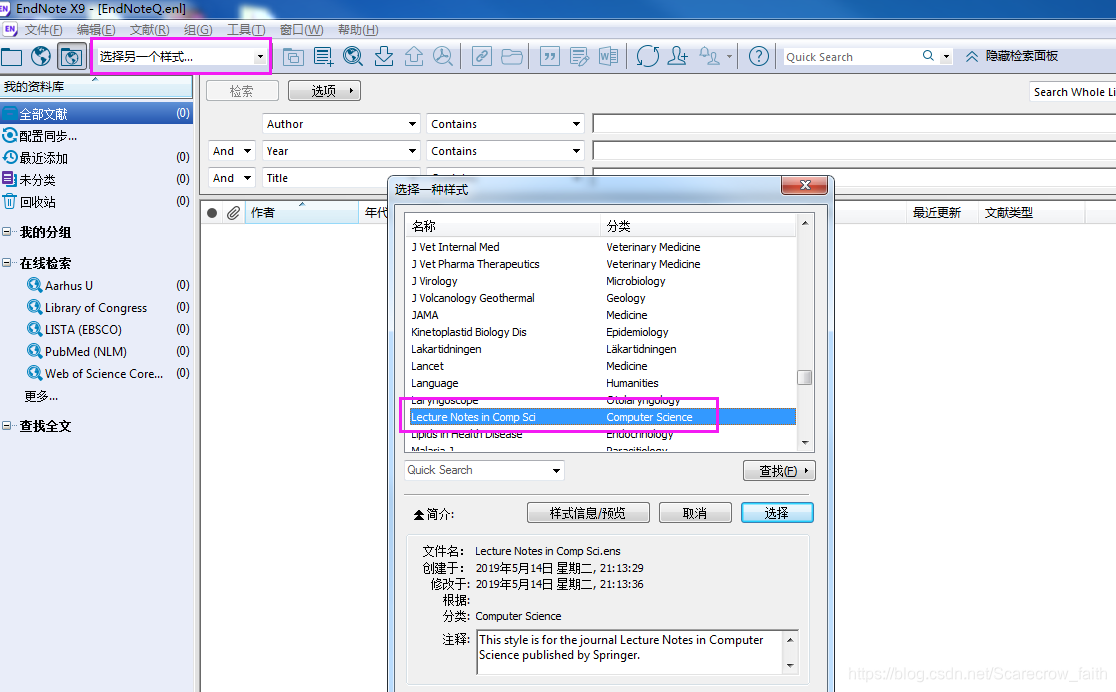This screenshot has width=1116, height=692.
Task: Click the 查找(F) button in style dialog
Action: tap(779, 471)
